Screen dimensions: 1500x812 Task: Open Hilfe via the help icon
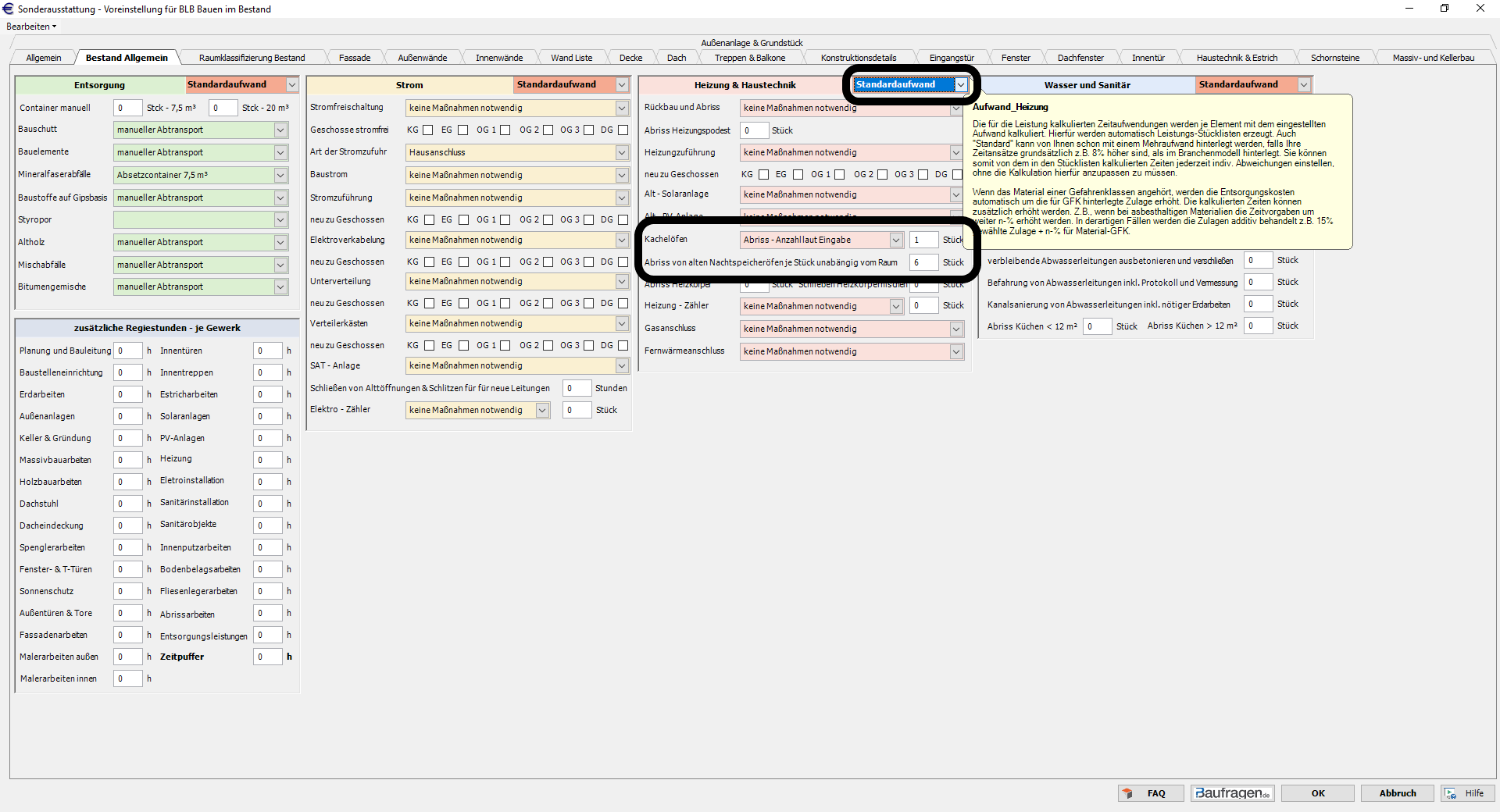1466,793
